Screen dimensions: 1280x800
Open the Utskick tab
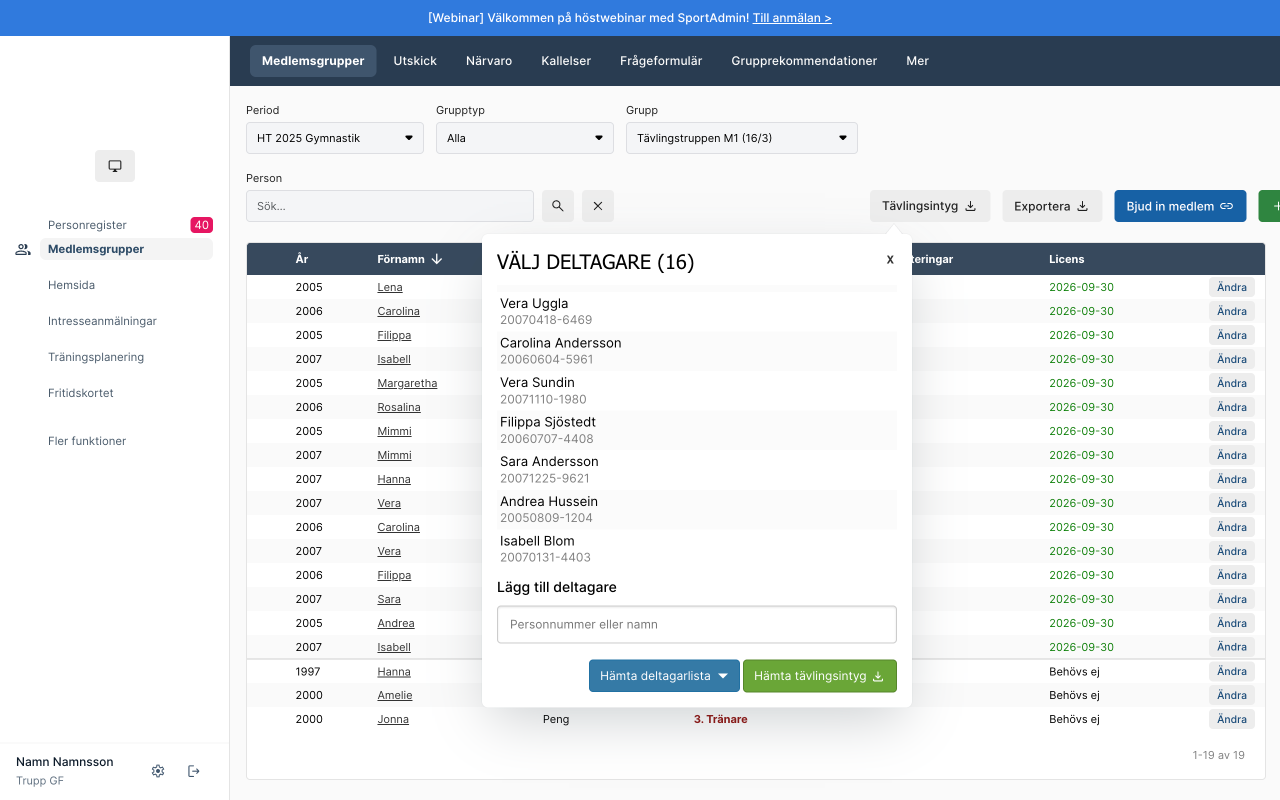coord(415,61)
